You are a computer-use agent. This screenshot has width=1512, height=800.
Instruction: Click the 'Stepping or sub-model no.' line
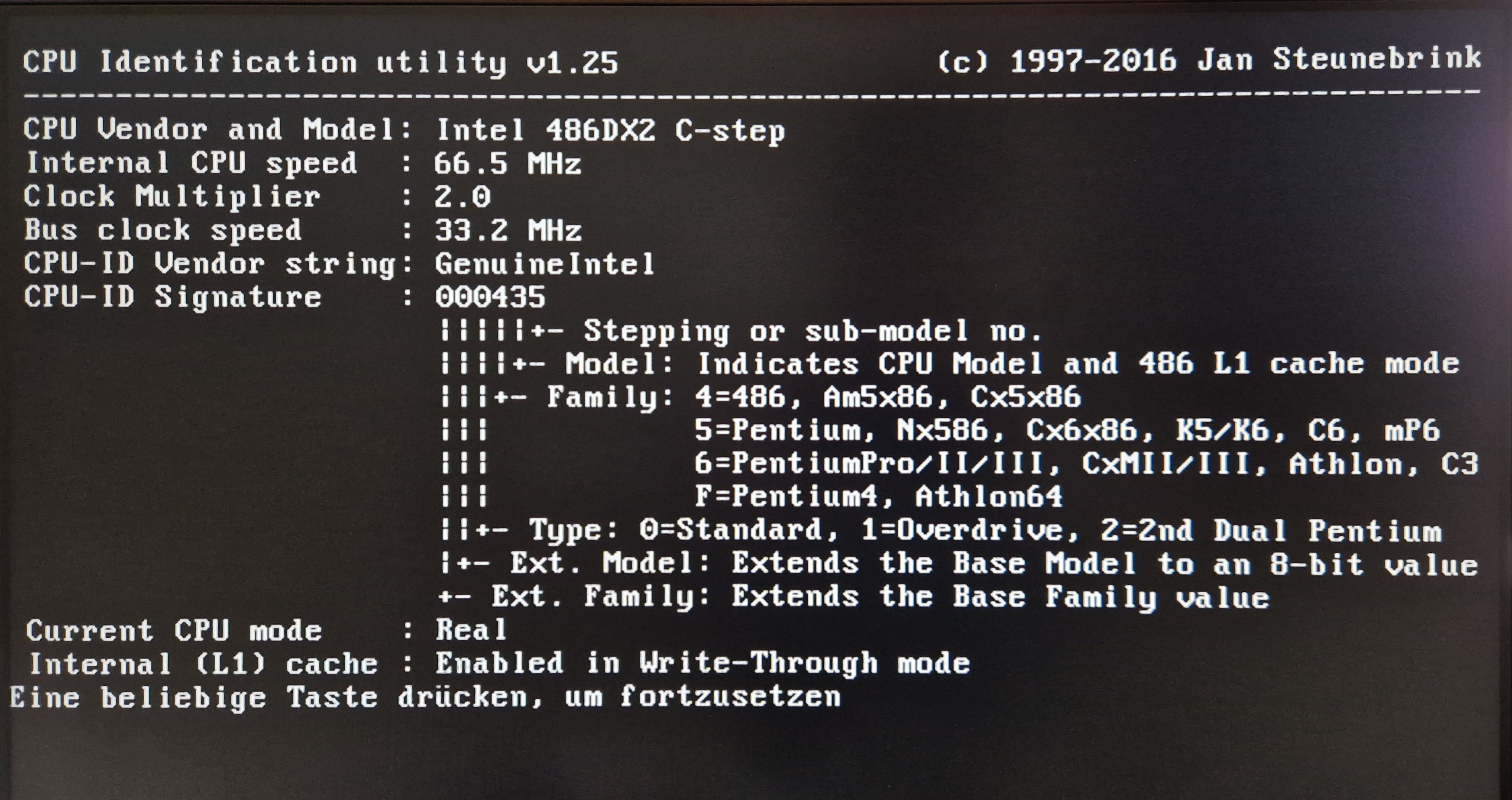click(x=741, y=331)
